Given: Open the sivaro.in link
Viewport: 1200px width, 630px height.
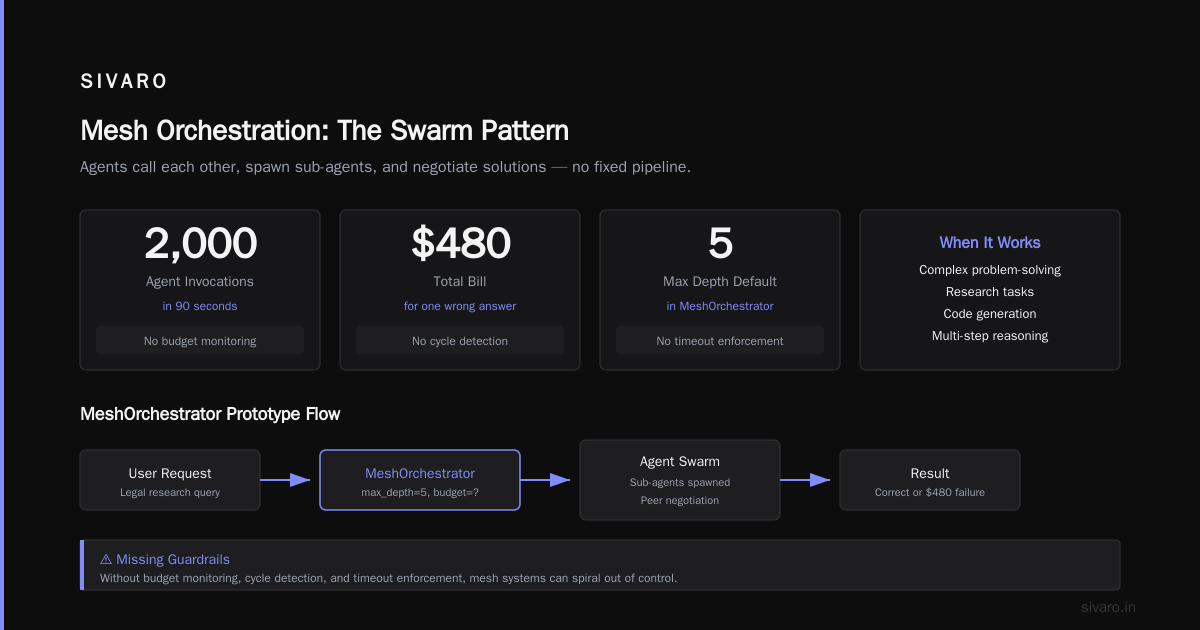Looking at the screenshot, I should [1108, 607].
